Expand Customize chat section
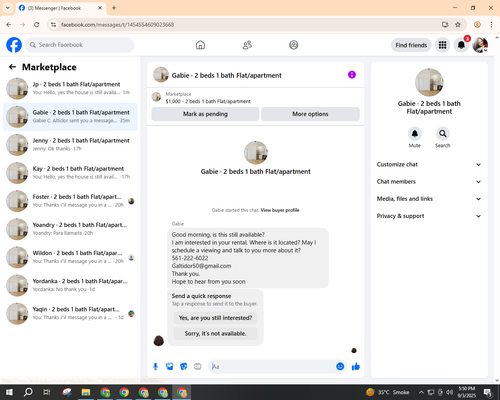The width and height of the screenshot is (500, 400). click(x=429, y=164)
